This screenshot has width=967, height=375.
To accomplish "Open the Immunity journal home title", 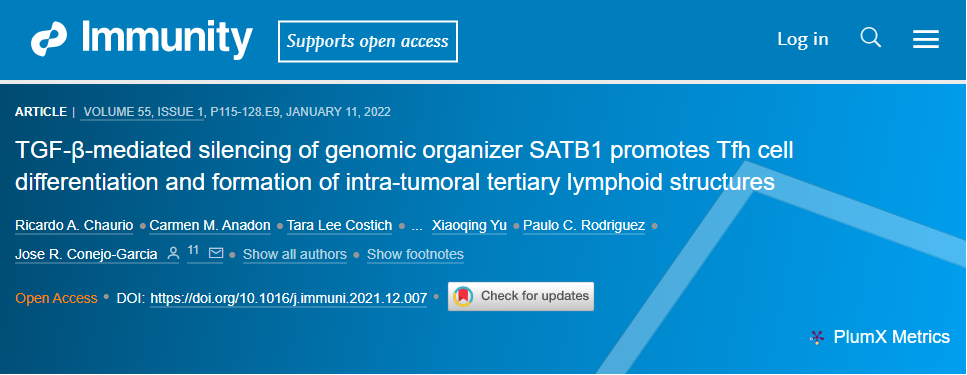I will tap(167, 39).
